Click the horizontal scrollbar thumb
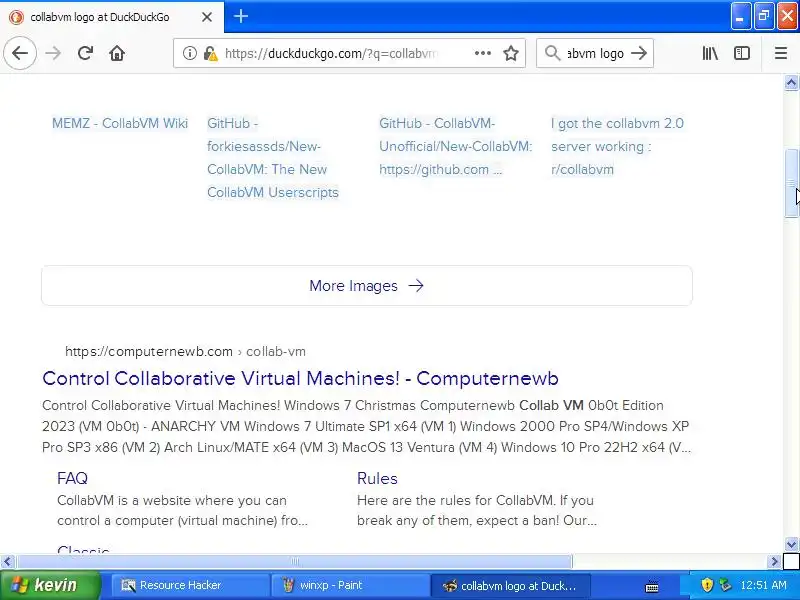Image resolution: width=800 pixels, height=600 pixels. (x=294, y=562)
